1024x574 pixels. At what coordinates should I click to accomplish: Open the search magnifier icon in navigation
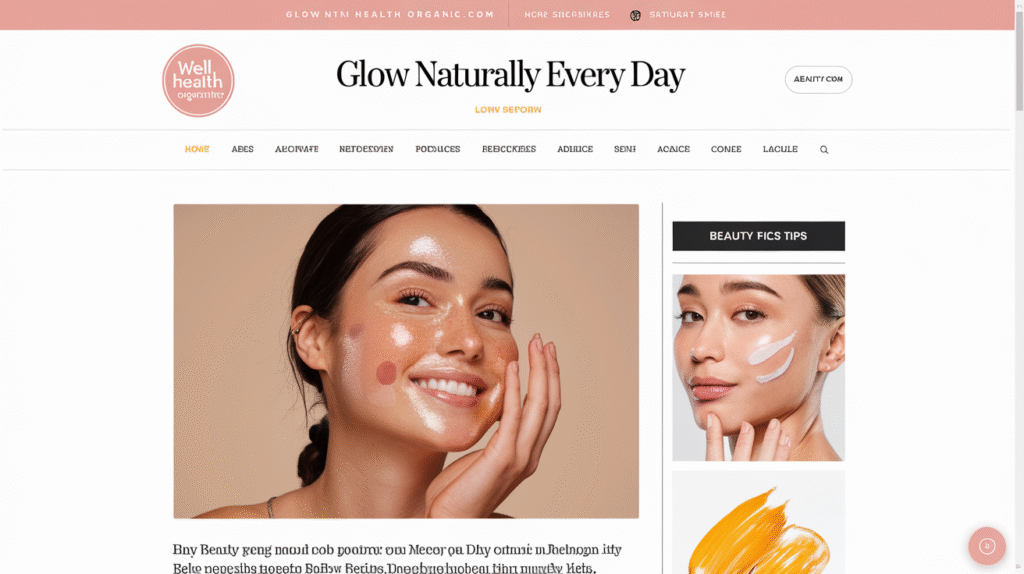[824, 150]
